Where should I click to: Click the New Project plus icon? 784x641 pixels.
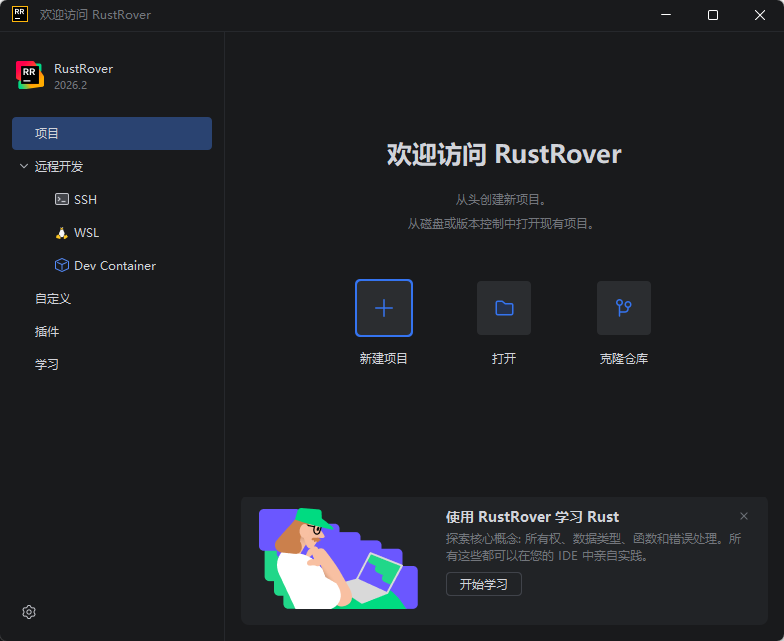[384, 308]
